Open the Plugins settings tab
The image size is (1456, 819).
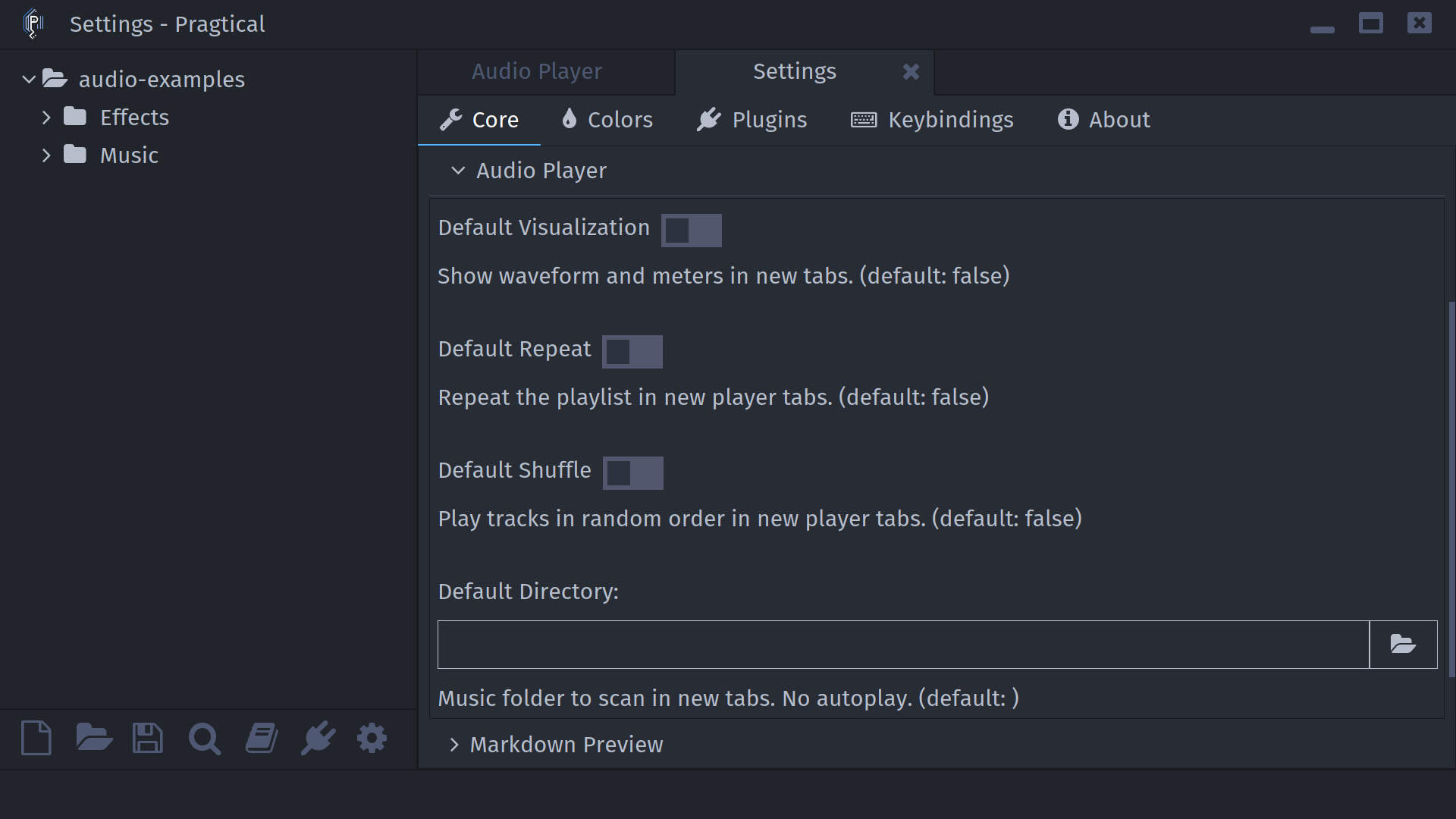pyautogui.click(x=752, y=120)
